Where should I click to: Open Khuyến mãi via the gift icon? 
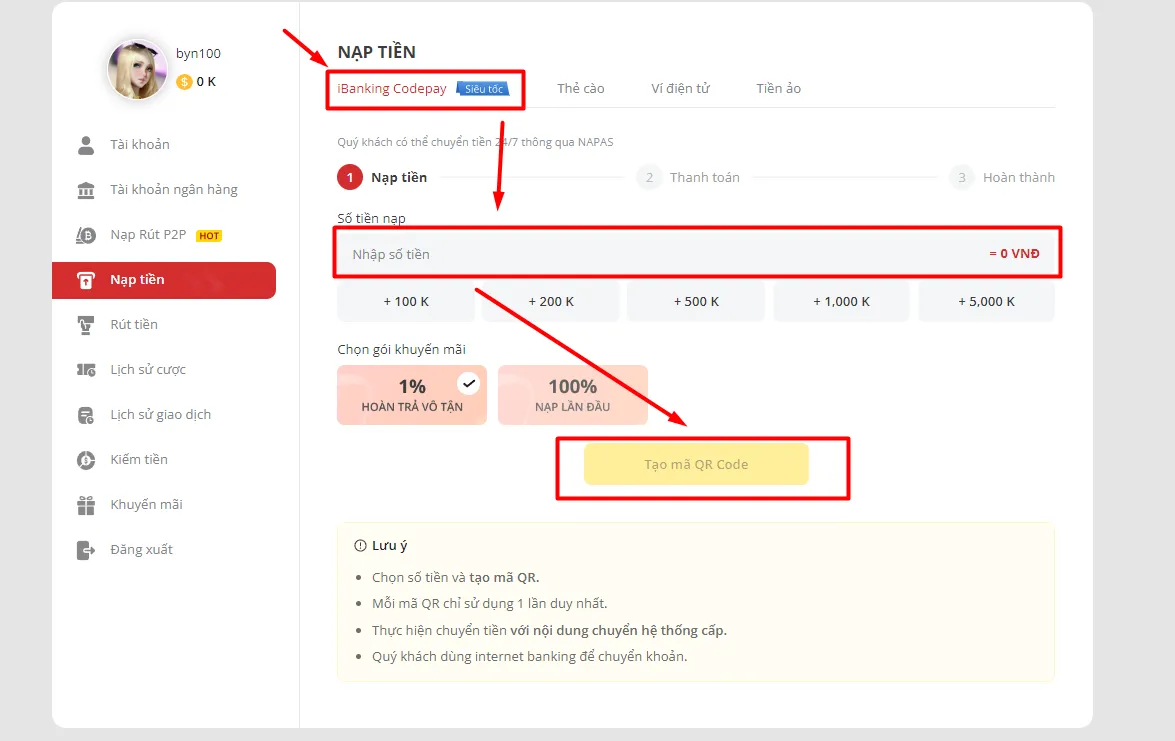point(89,504)
